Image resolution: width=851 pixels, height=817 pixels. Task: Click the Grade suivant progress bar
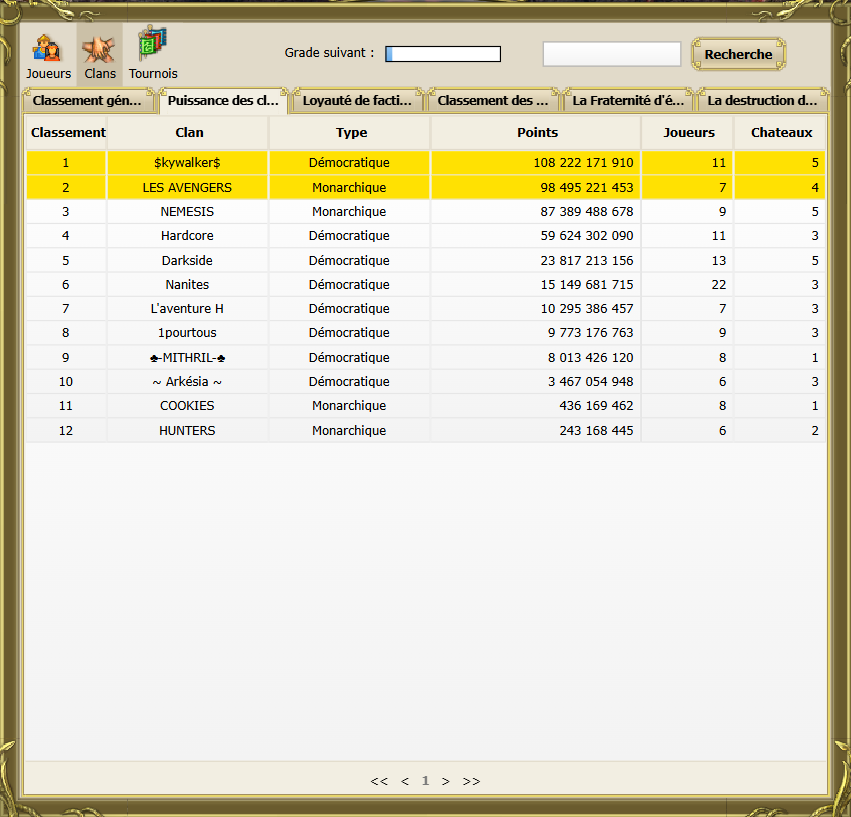(443, 54)
